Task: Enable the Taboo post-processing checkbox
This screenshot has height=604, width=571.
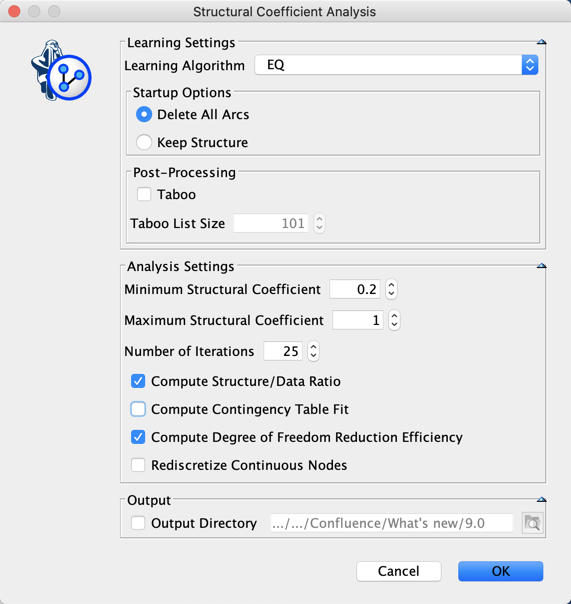Action: (x=144, y=194)
